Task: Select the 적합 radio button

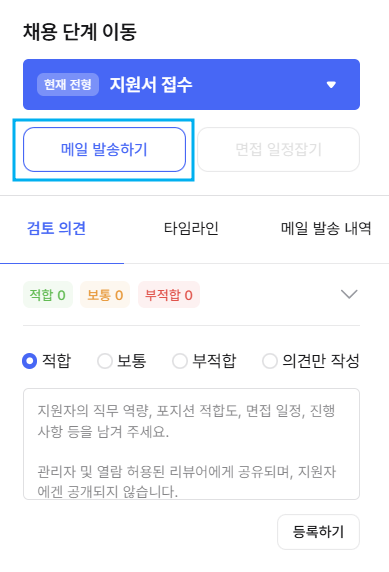Action: (x=30, y=361)
